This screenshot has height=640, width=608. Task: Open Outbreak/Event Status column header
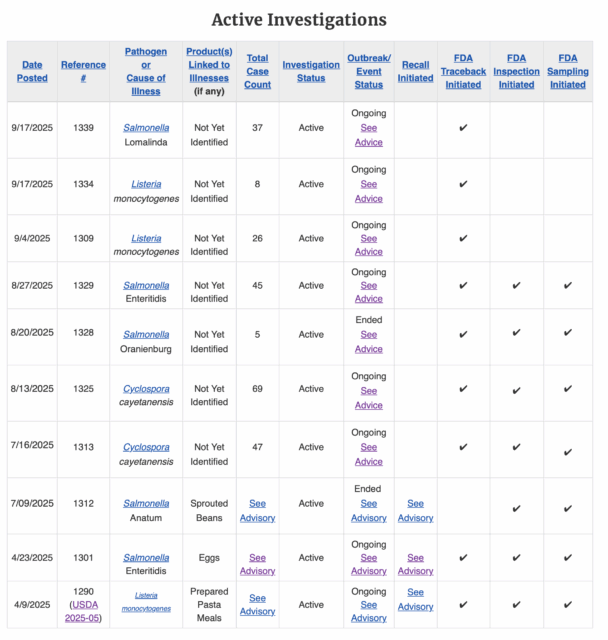(369, 71)
